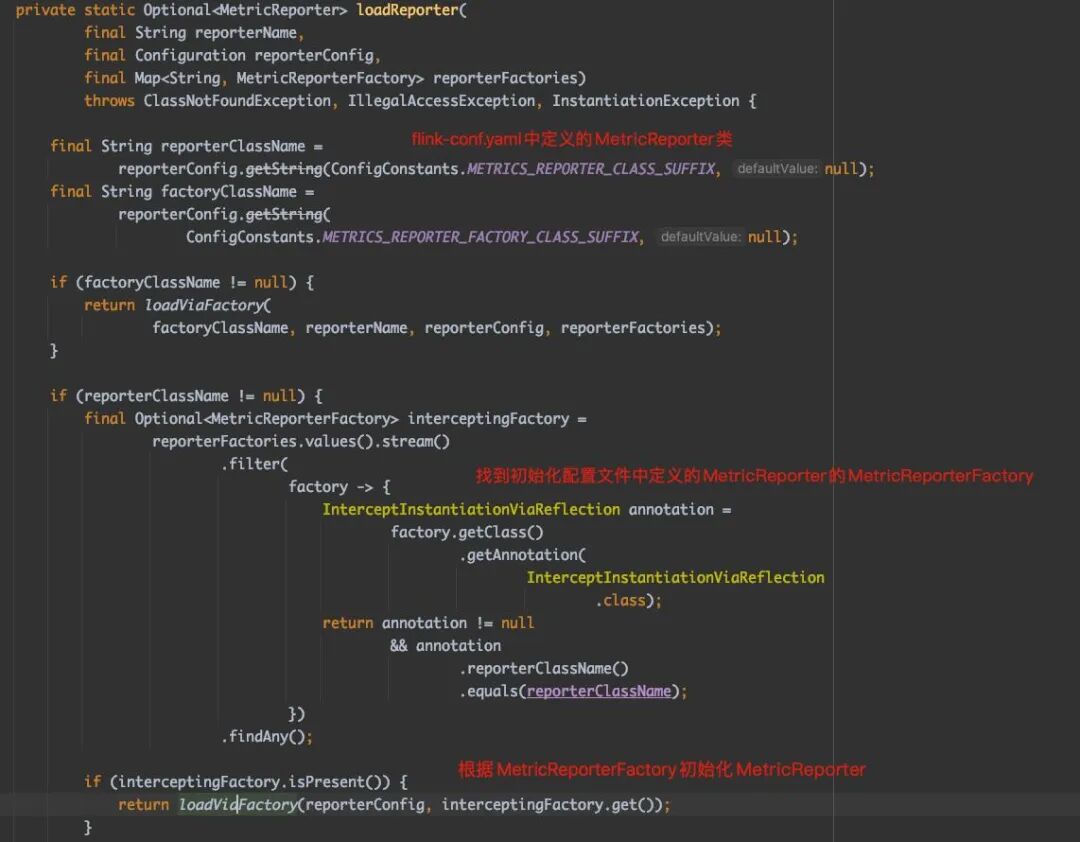Select the private keyword on the first line
The image size is (1080, 842).
(45, 10)
